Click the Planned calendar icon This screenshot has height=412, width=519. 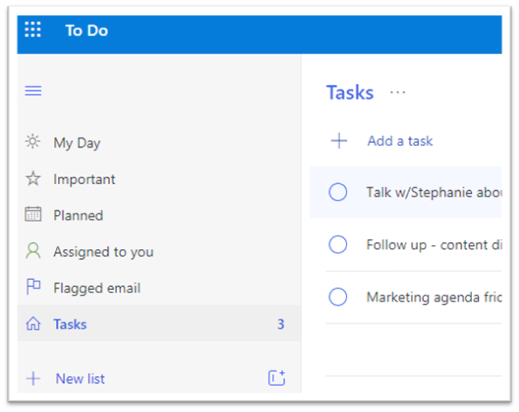pyautogui.click(x=33, y=214)
